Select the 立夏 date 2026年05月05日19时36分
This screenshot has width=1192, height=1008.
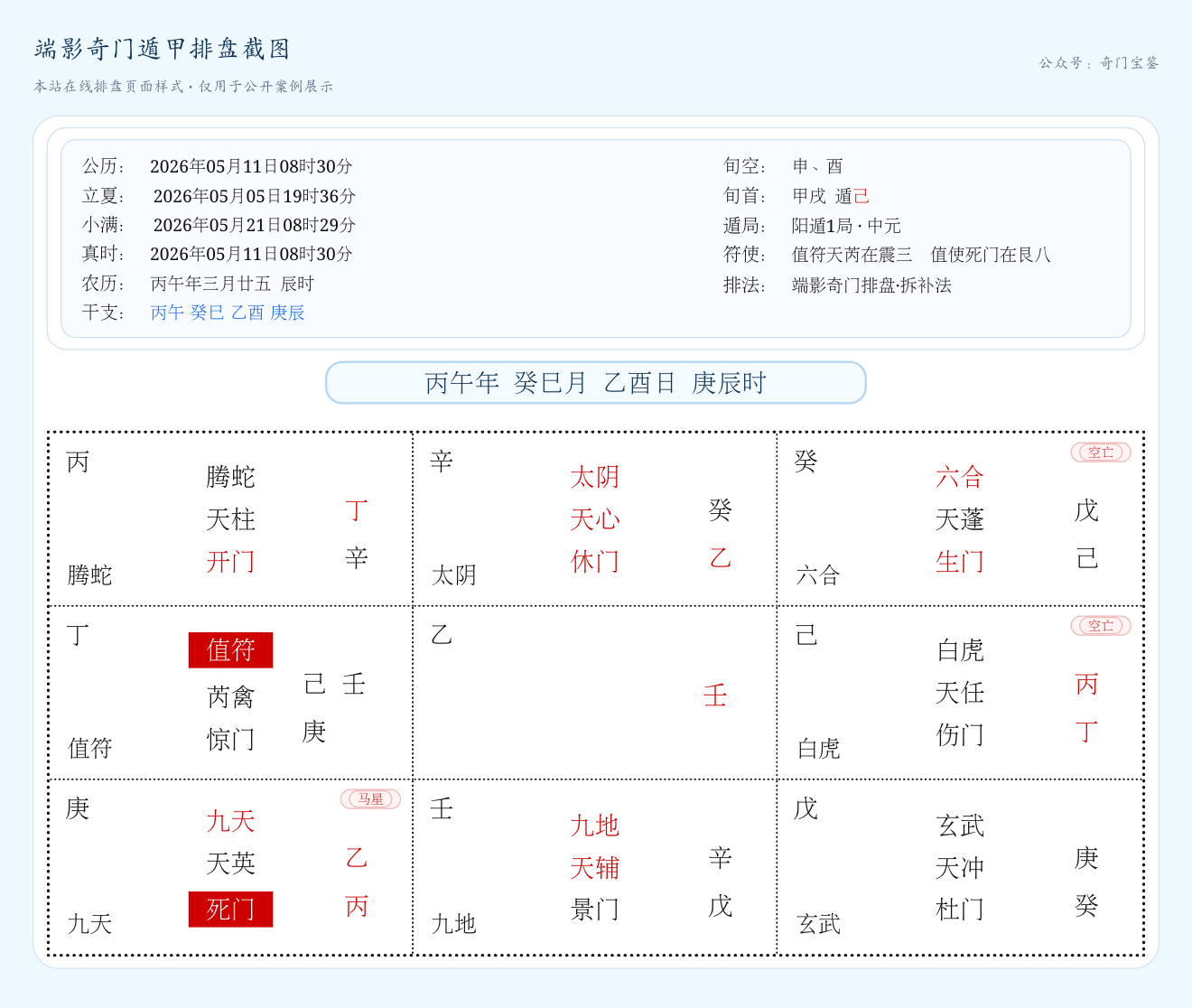[255, 196]
